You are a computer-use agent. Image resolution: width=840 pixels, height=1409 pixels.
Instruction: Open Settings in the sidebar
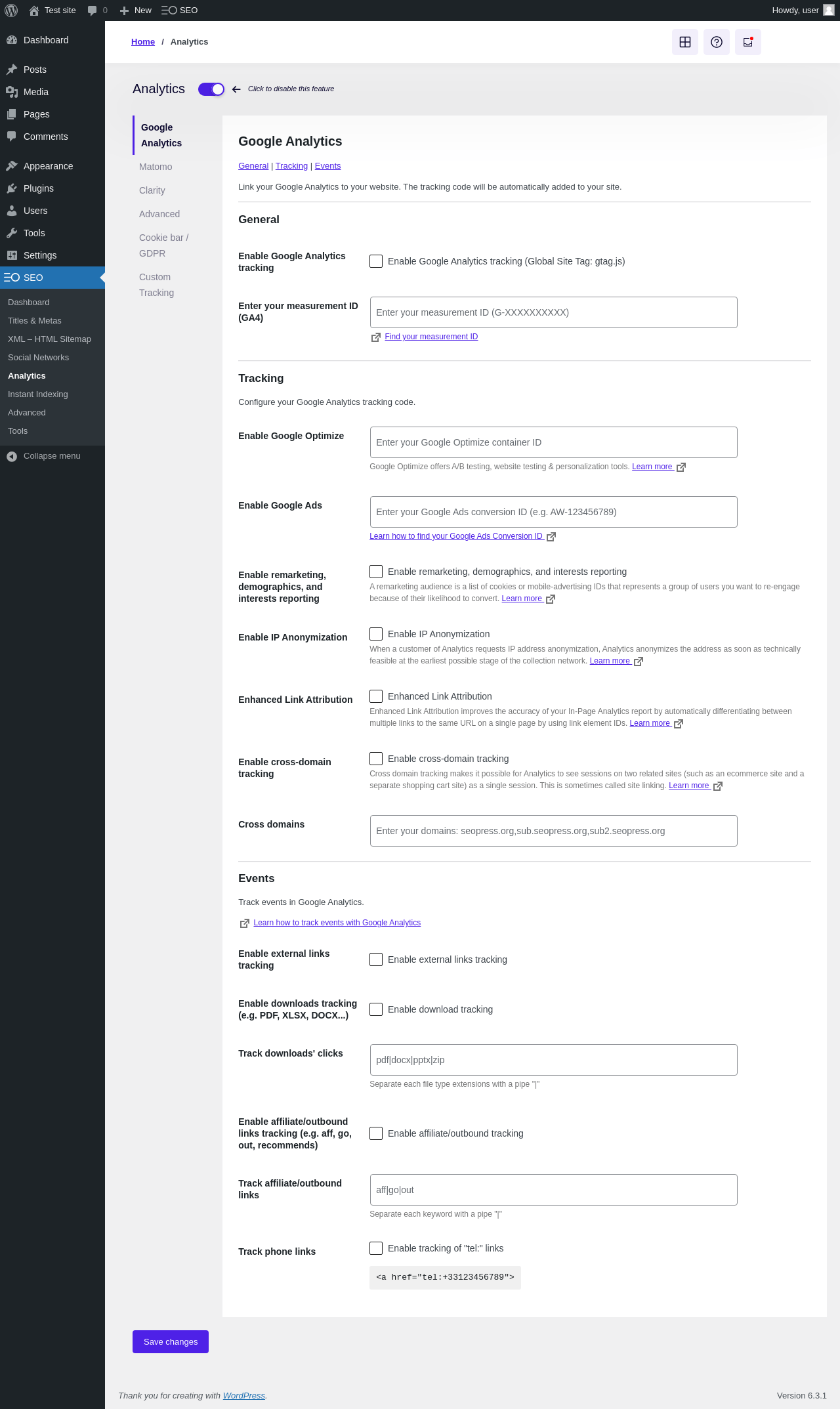coord(52,255)
